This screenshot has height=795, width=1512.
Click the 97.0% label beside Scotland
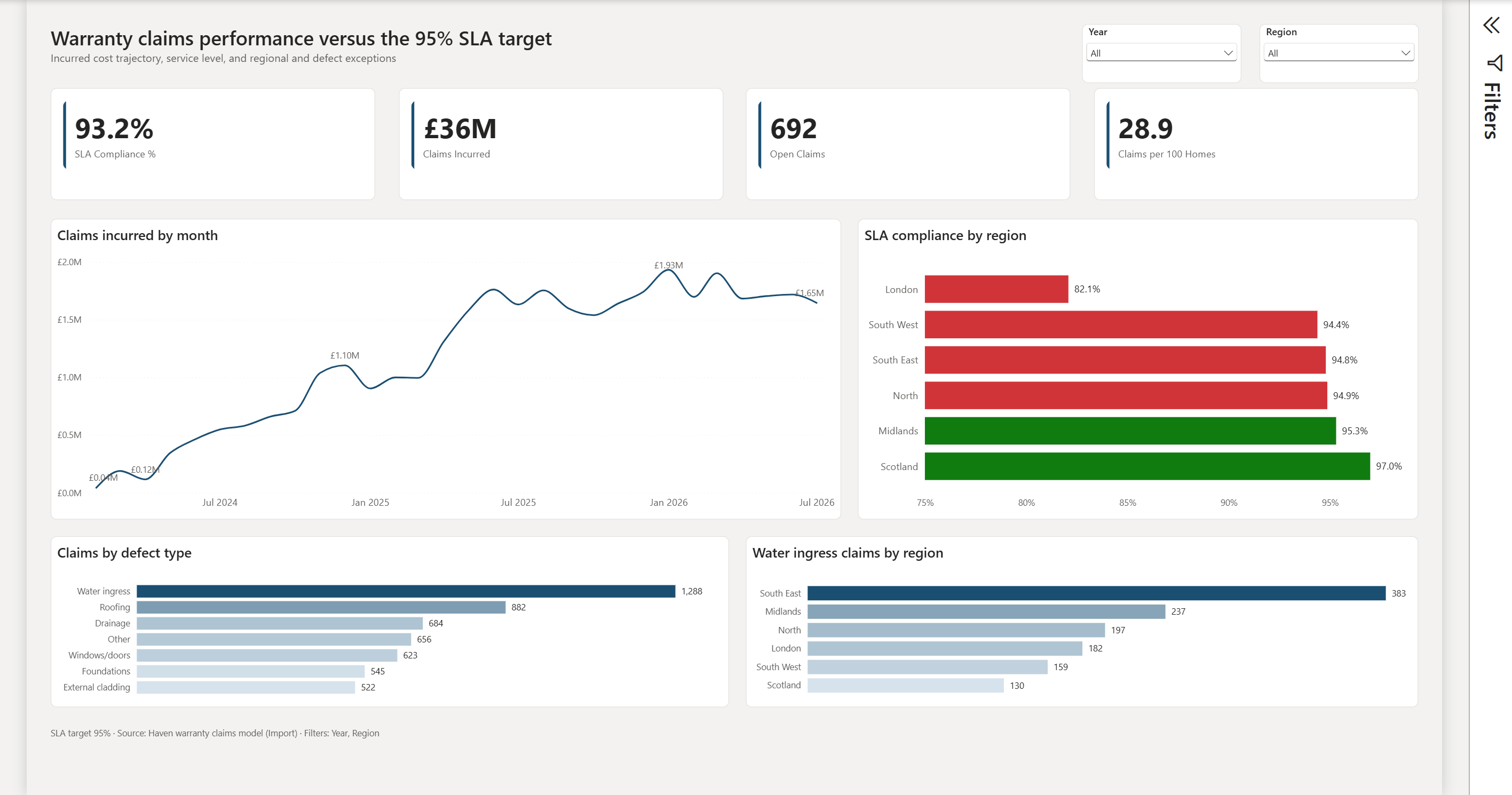[1389, 466]
